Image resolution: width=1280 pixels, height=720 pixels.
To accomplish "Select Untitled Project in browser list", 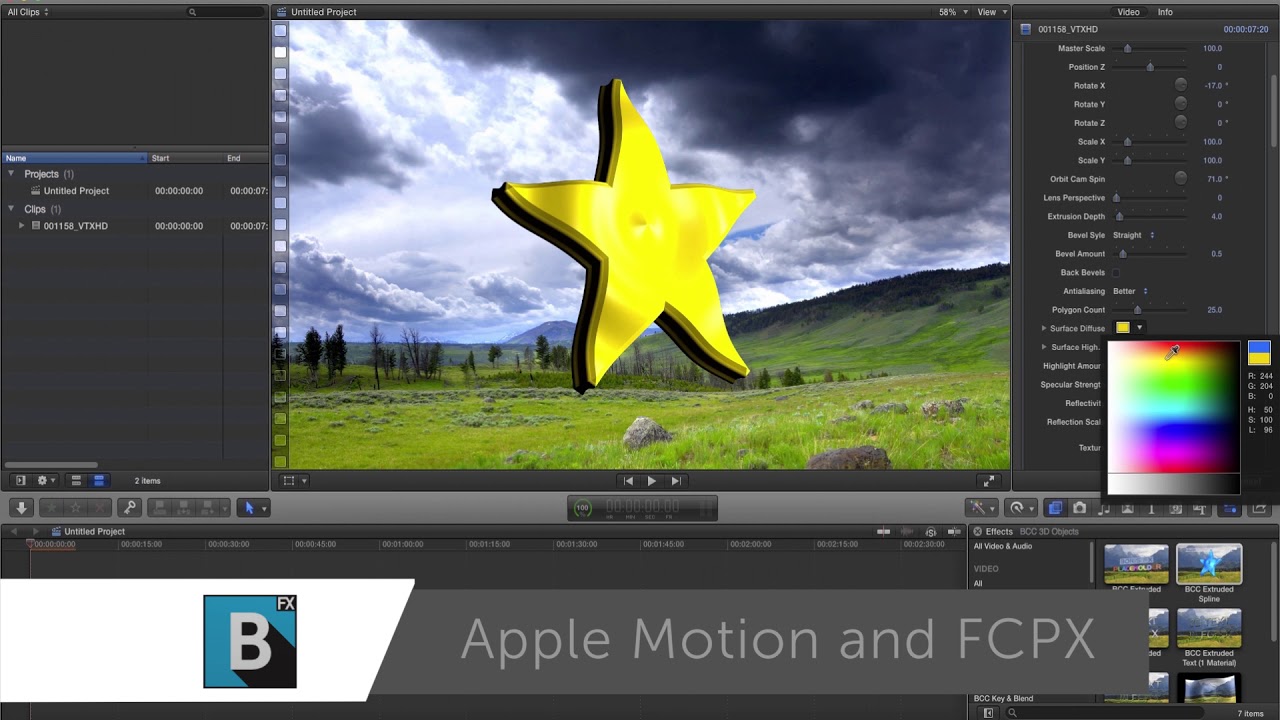I will pos(76,191).
